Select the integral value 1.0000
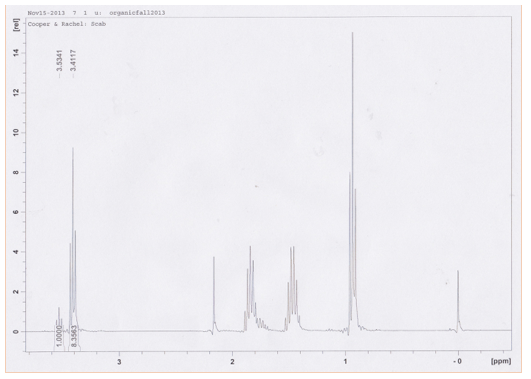Viewport: 531px width, 379px height. 60,336
